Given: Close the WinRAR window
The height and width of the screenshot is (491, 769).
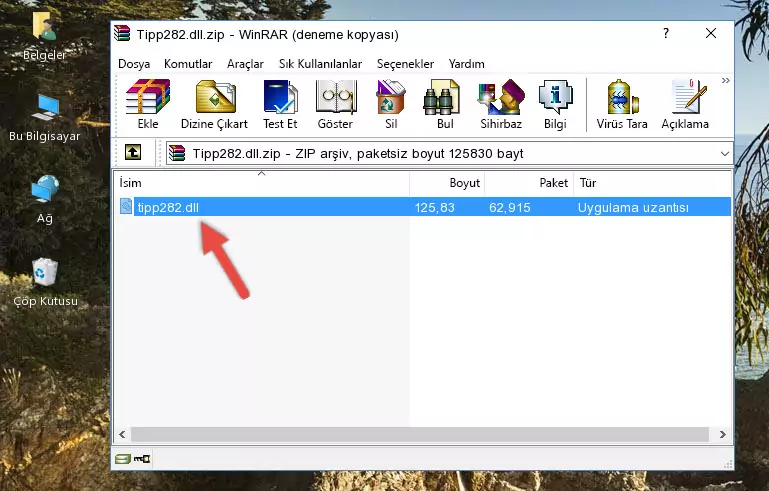Looking at the screenshot, I should pos(711,33).
